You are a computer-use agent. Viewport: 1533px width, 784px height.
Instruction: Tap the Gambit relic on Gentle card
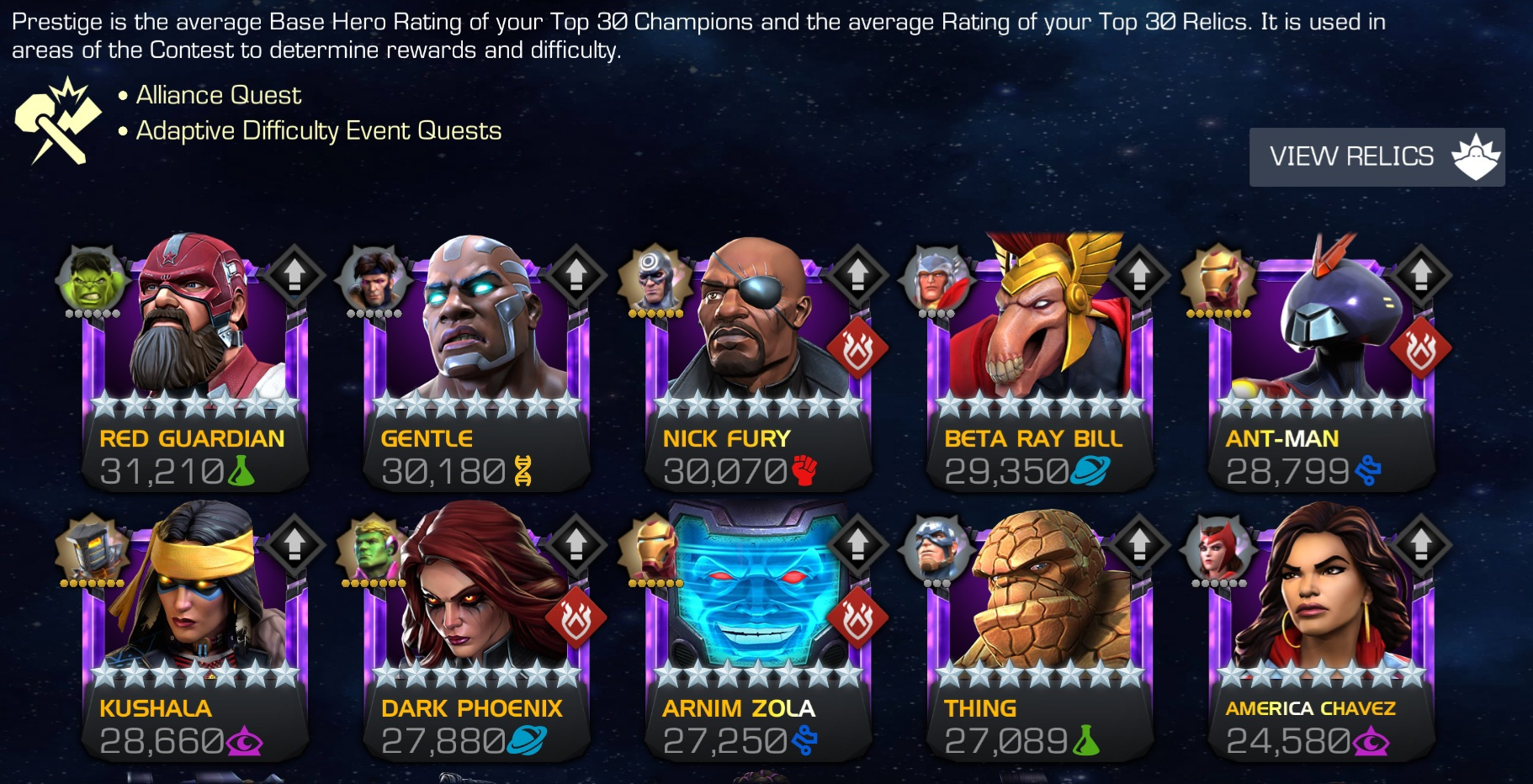click(x=374, y=278)
